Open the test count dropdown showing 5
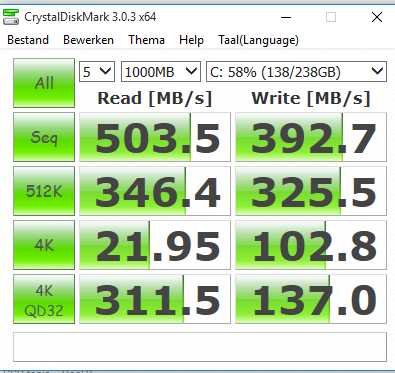This screenshot has width=395, height=373. (x=97, y=72)
